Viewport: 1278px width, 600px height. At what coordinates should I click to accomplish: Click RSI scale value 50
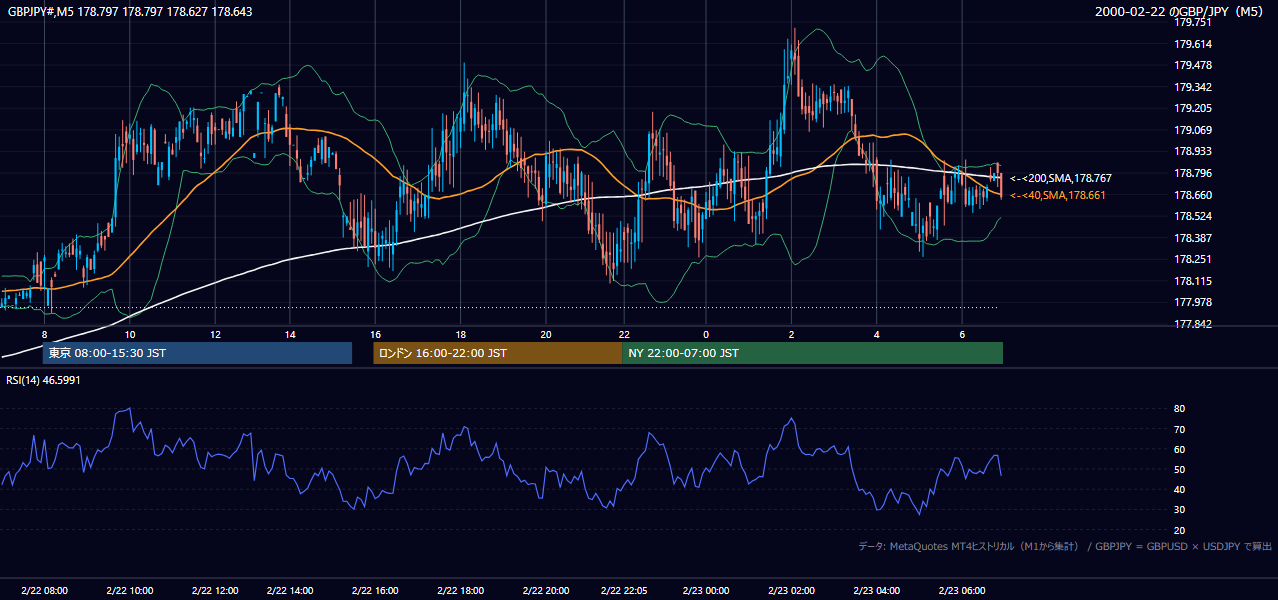(1180, 469)
